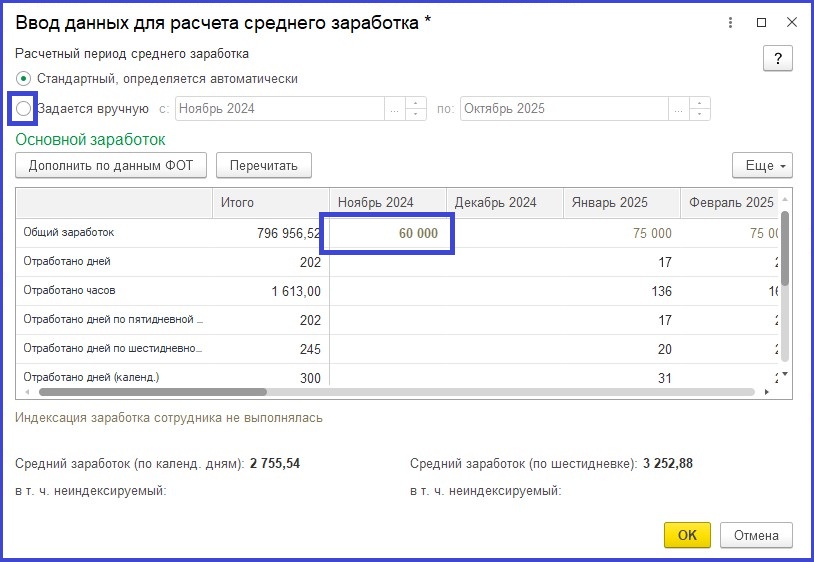
Task: Confirm with the yellow OK button
Action: (x=687, y=535)
